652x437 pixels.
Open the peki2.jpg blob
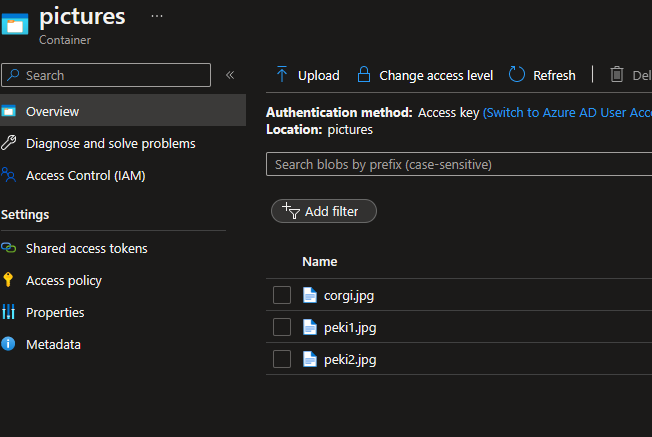click(x=350, y=360)
